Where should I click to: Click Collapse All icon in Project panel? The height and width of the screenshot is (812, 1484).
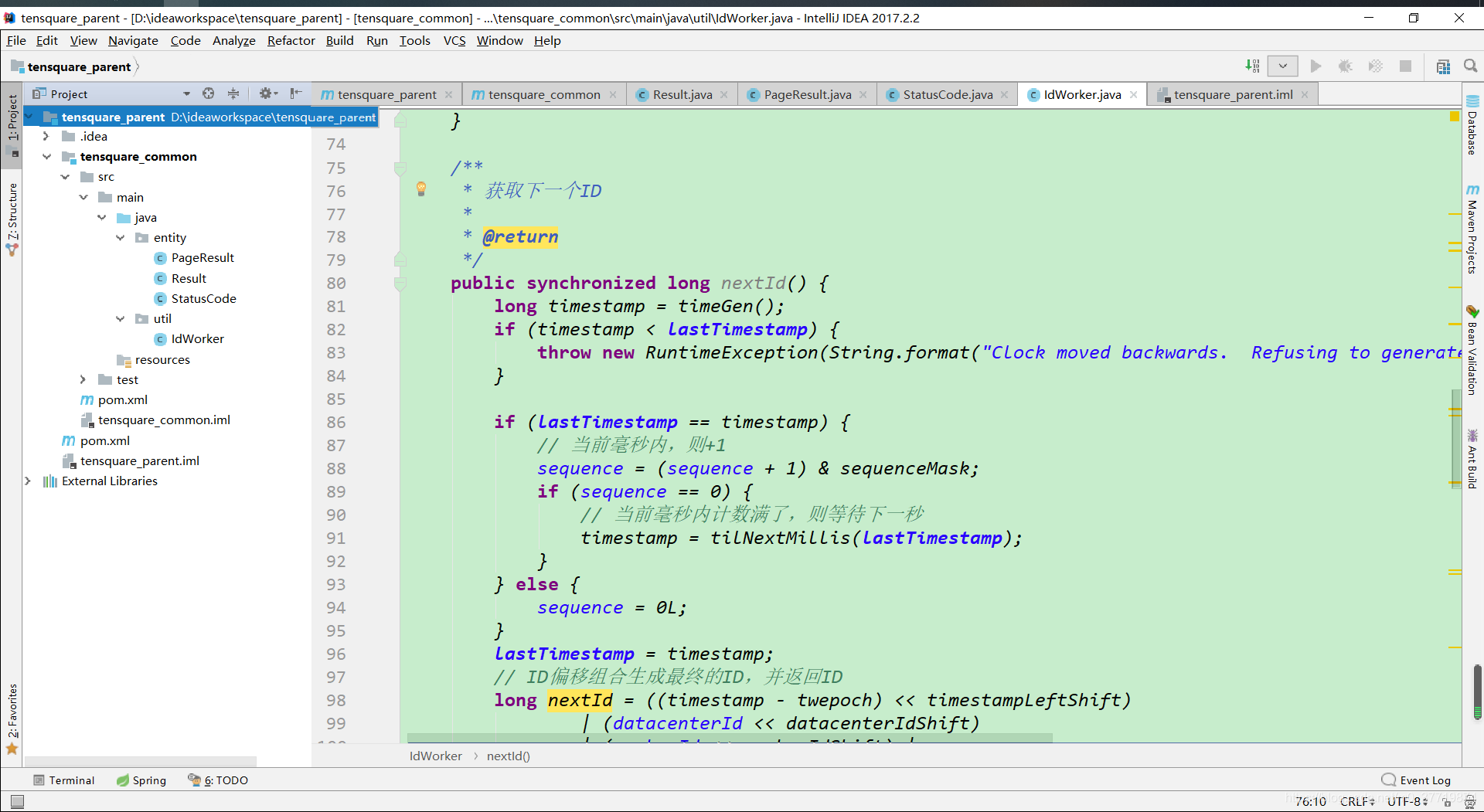pos(233,93)
